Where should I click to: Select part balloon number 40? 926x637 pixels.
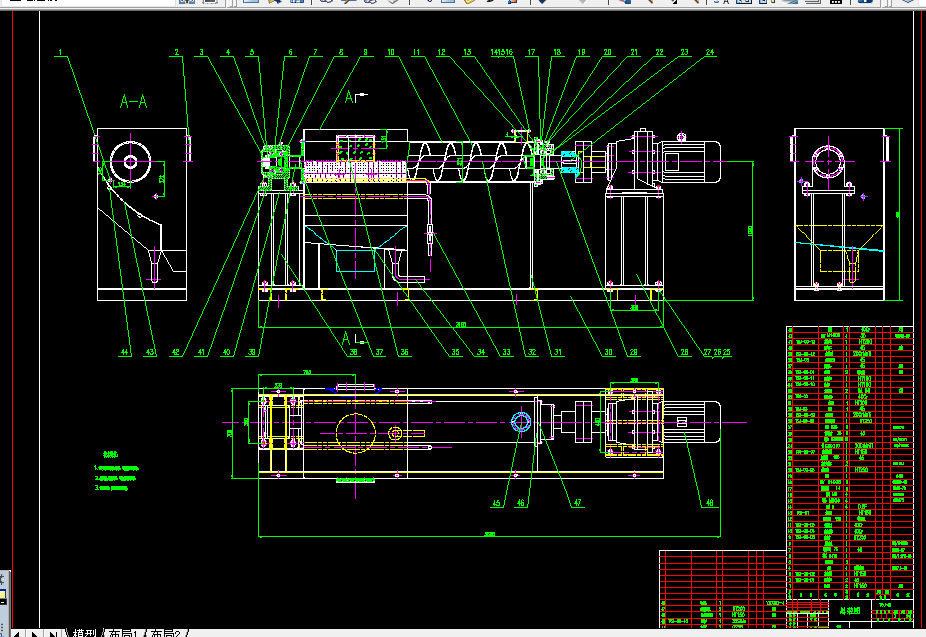tap(226, 352)
